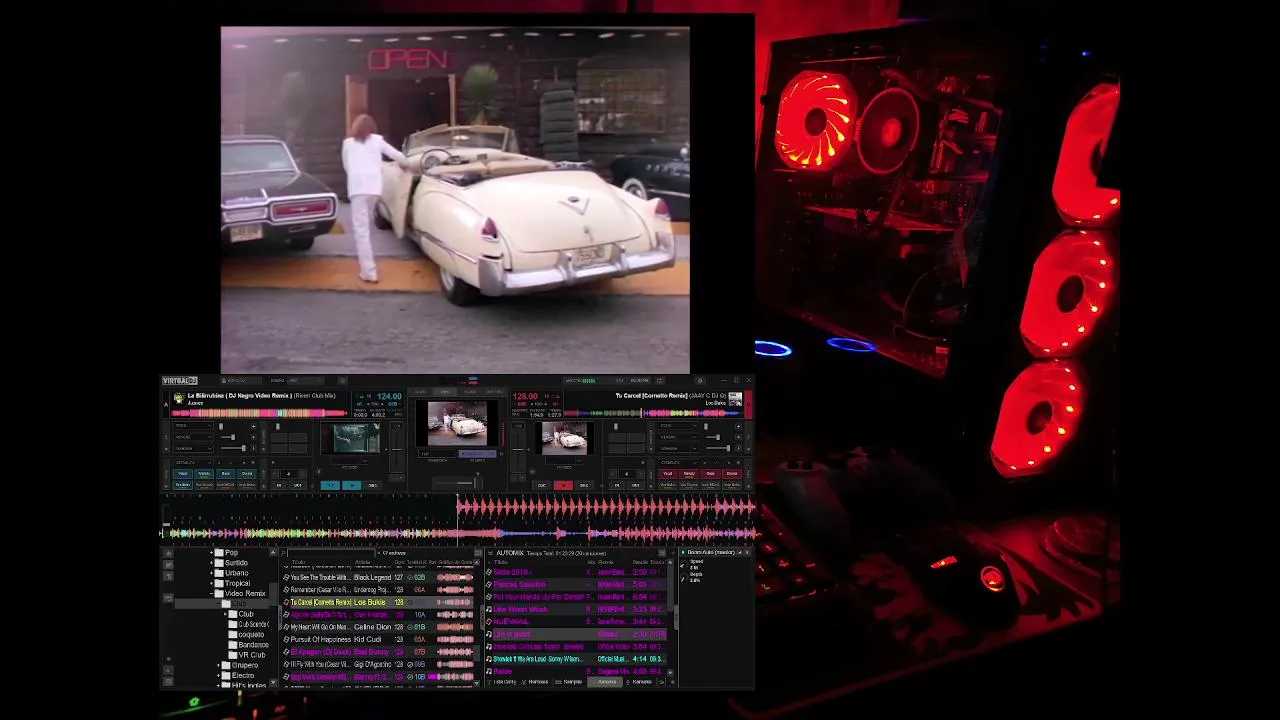Image resolution: width=1280 pixels, height=720 pixels.
Task: Open first effect dropdown on deck A
Action: tap(194, 425)
